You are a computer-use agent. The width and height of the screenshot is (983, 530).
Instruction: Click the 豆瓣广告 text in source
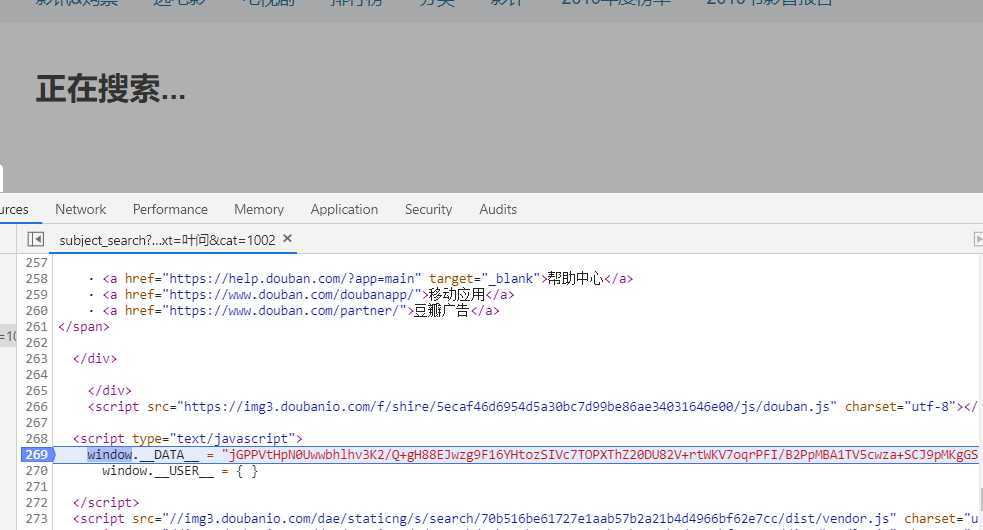(441, 310)
